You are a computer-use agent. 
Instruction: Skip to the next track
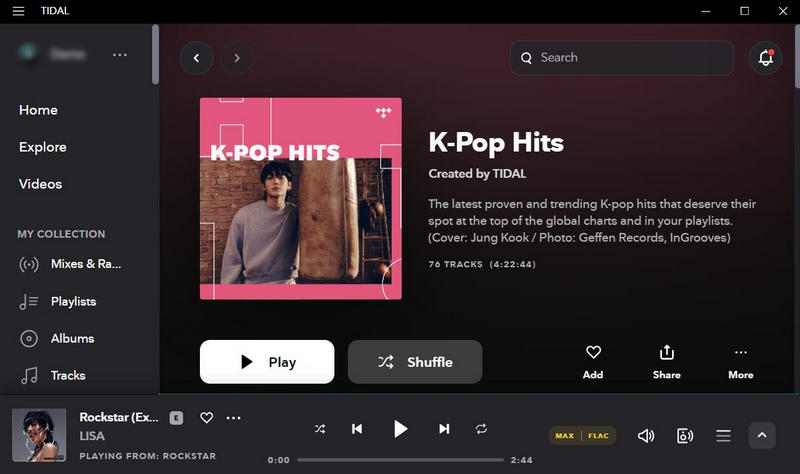(444, 429)
